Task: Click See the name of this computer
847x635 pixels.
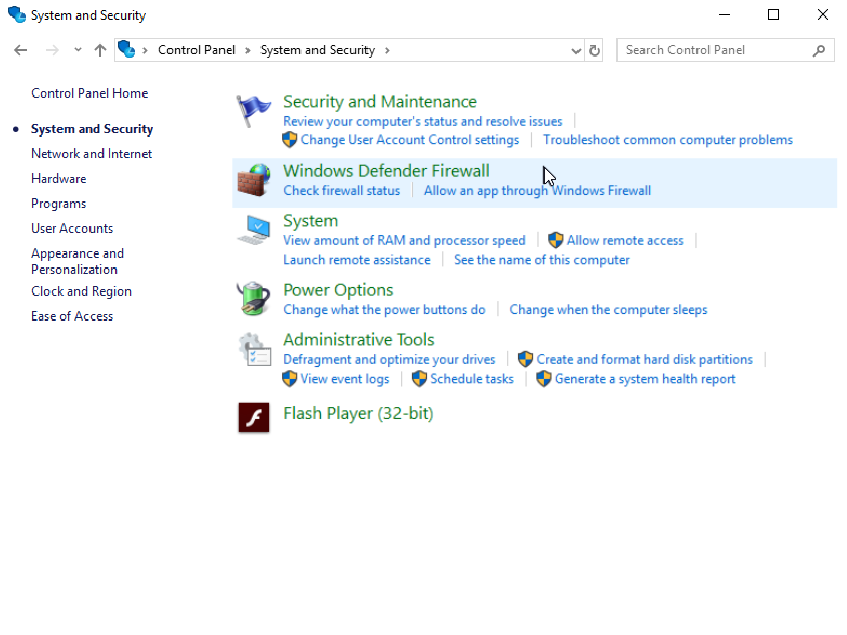Action: pos(542,260)
